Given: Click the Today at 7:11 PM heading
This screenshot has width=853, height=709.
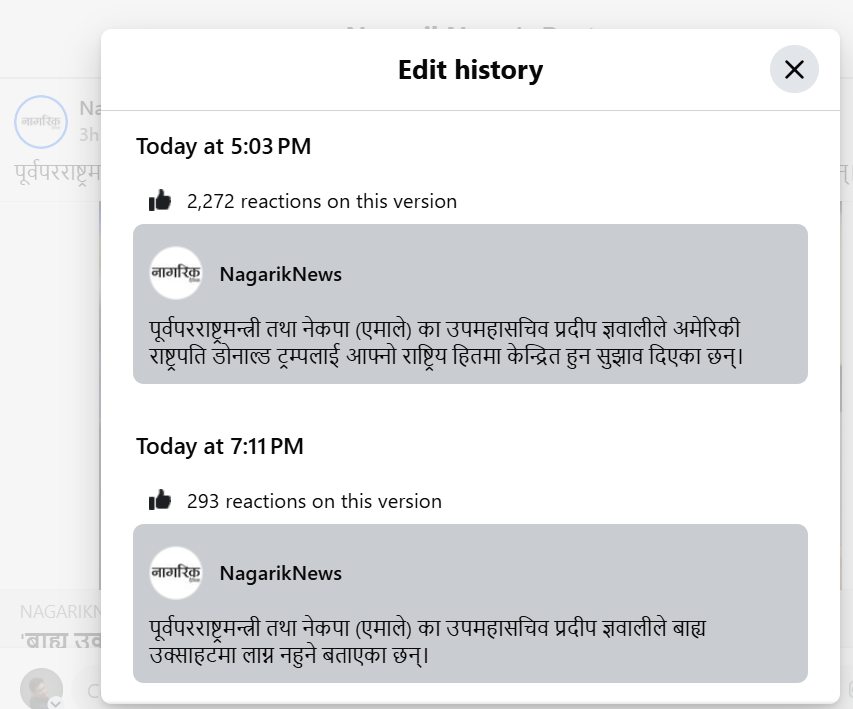Looking at the screenshot, I should (x=220, y=446).
